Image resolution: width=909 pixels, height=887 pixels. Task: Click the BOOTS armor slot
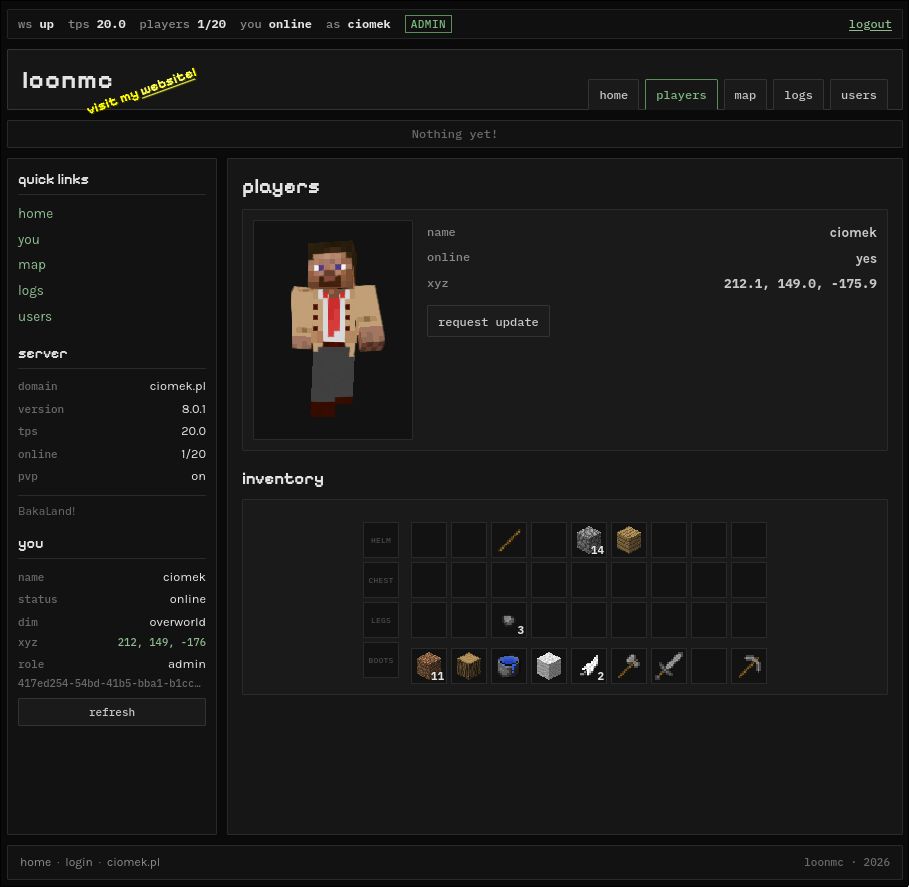[381, 660]
